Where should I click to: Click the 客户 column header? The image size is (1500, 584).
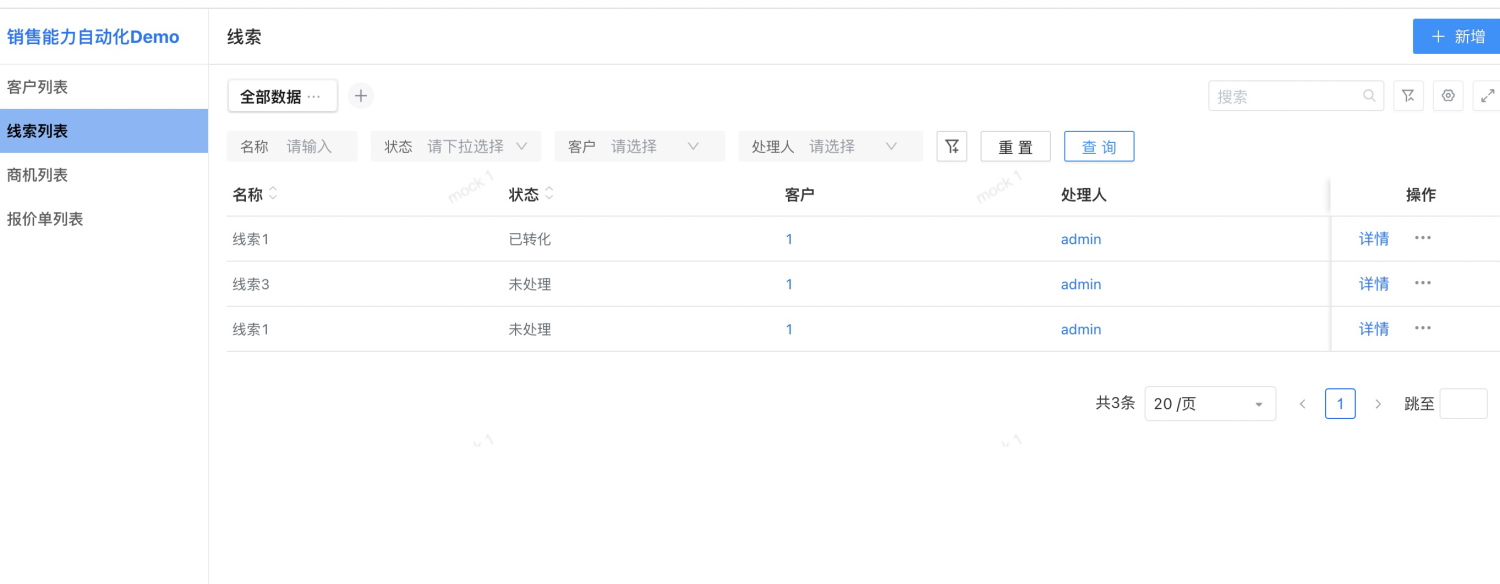[799, 194]
